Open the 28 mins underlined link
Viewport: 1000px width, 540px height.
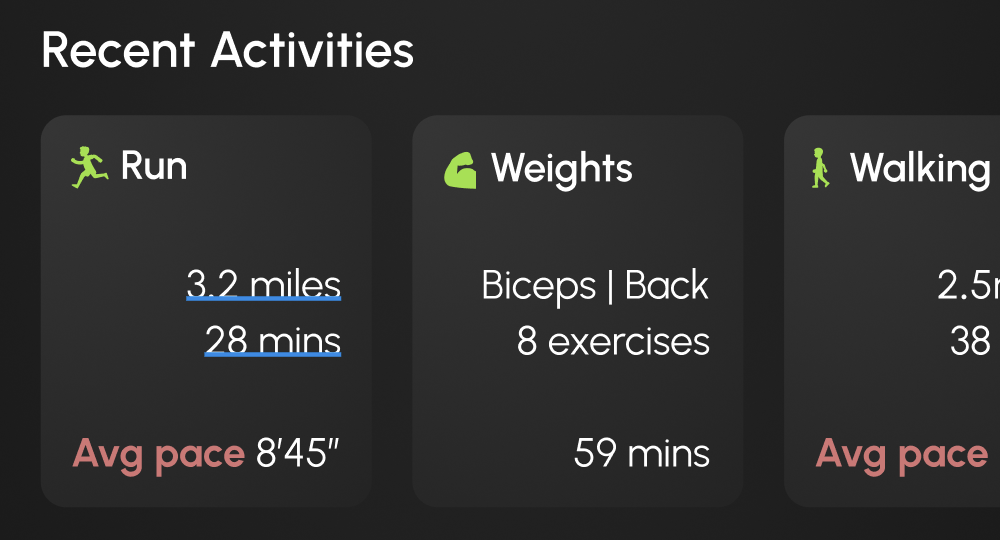(x=273, y=340)
